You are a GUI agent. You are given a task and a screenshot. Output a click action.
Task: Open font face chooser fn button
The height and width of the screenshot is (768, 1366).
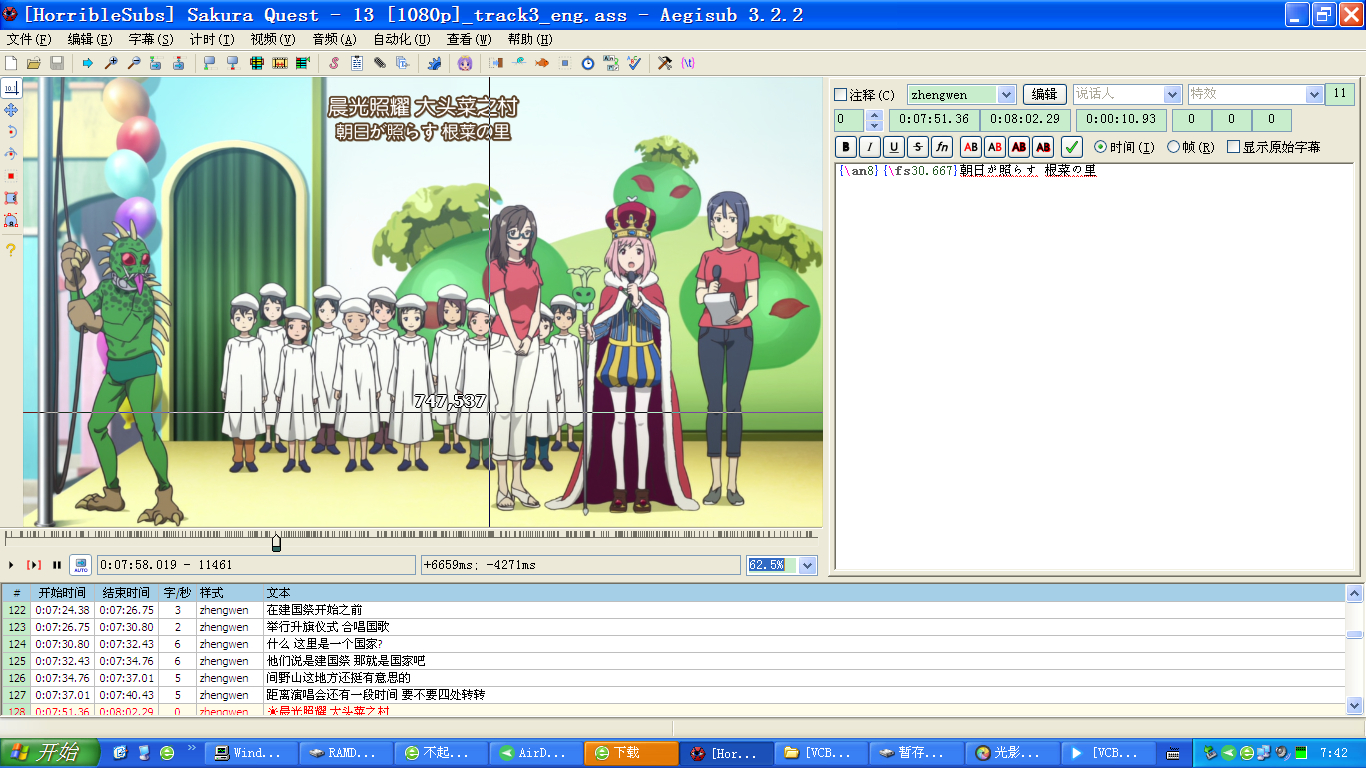coord(942,147)
